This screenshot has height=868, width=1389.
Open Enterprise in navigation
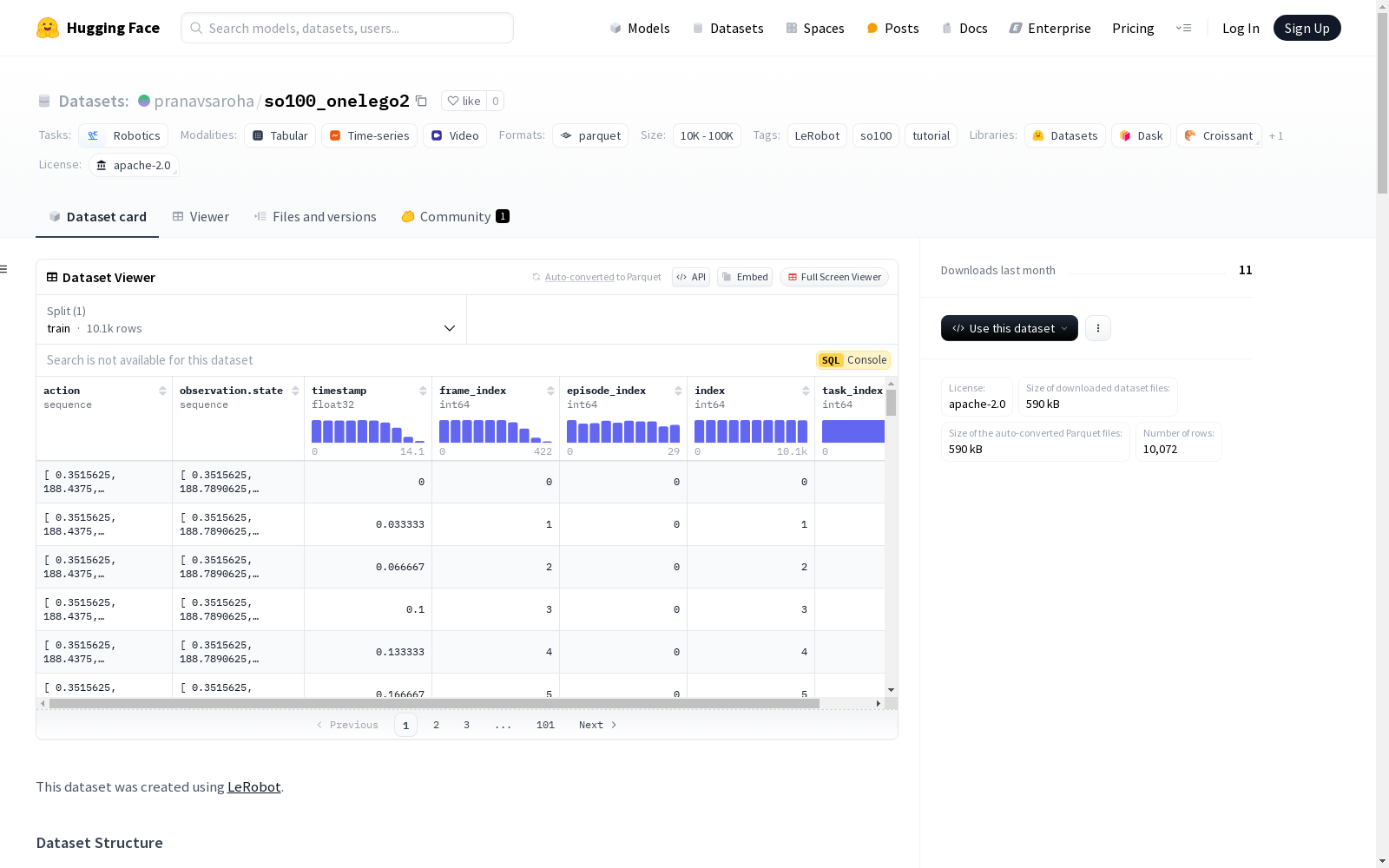[1050, 28]
